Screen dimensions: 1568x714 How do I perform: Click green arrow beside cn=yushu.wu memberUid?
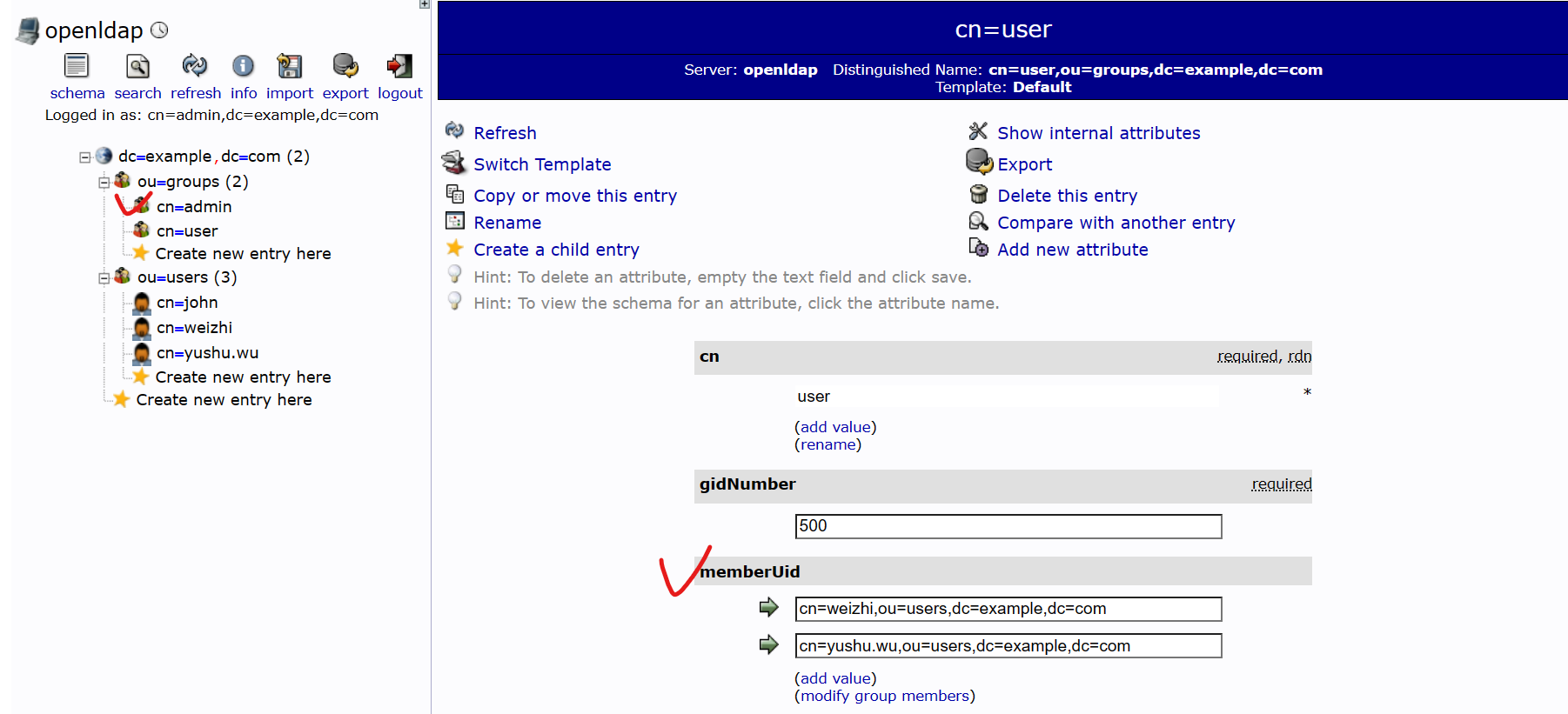point(768,644)
